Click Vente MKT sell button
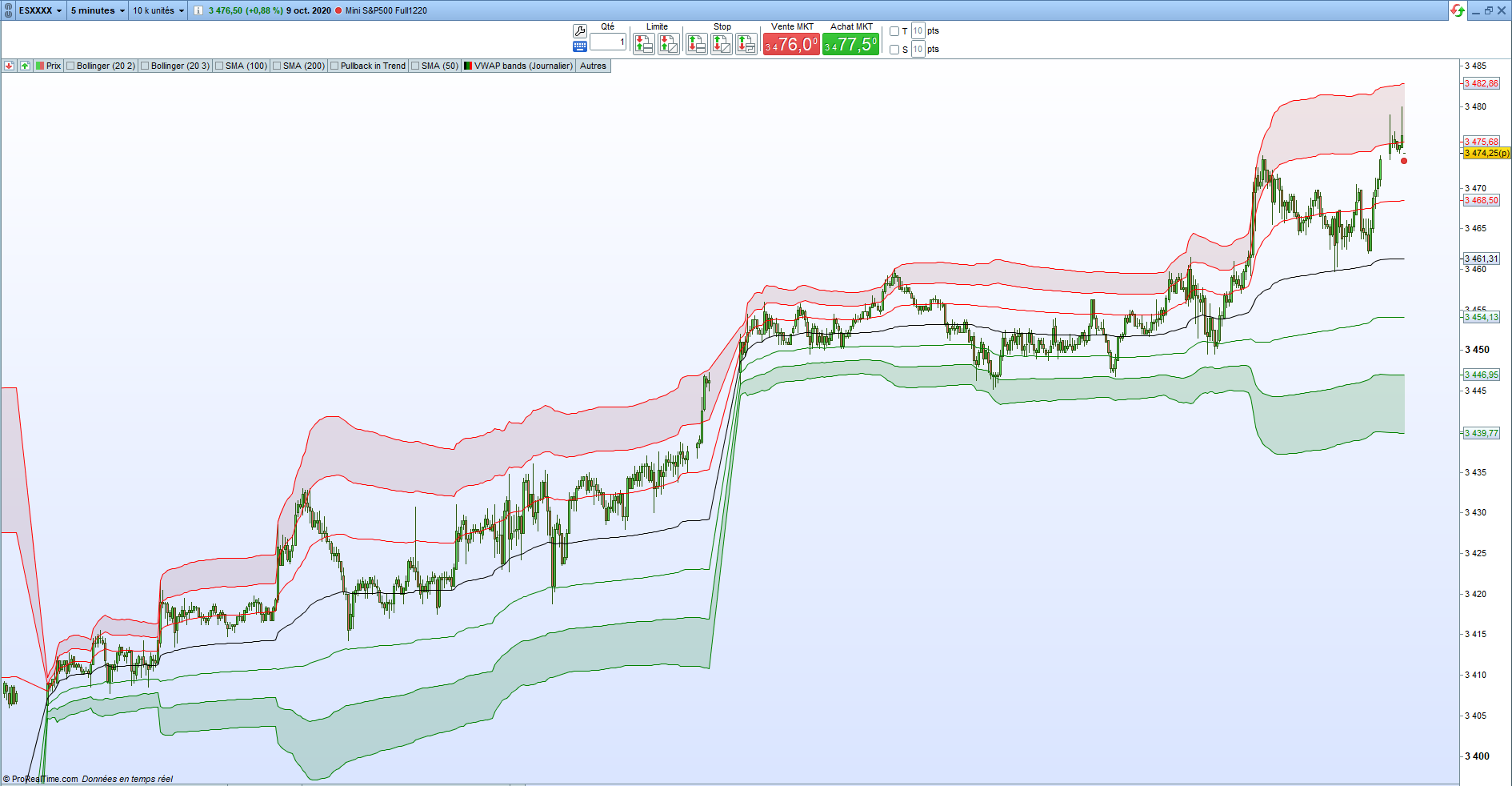 [x=791, y=44]
